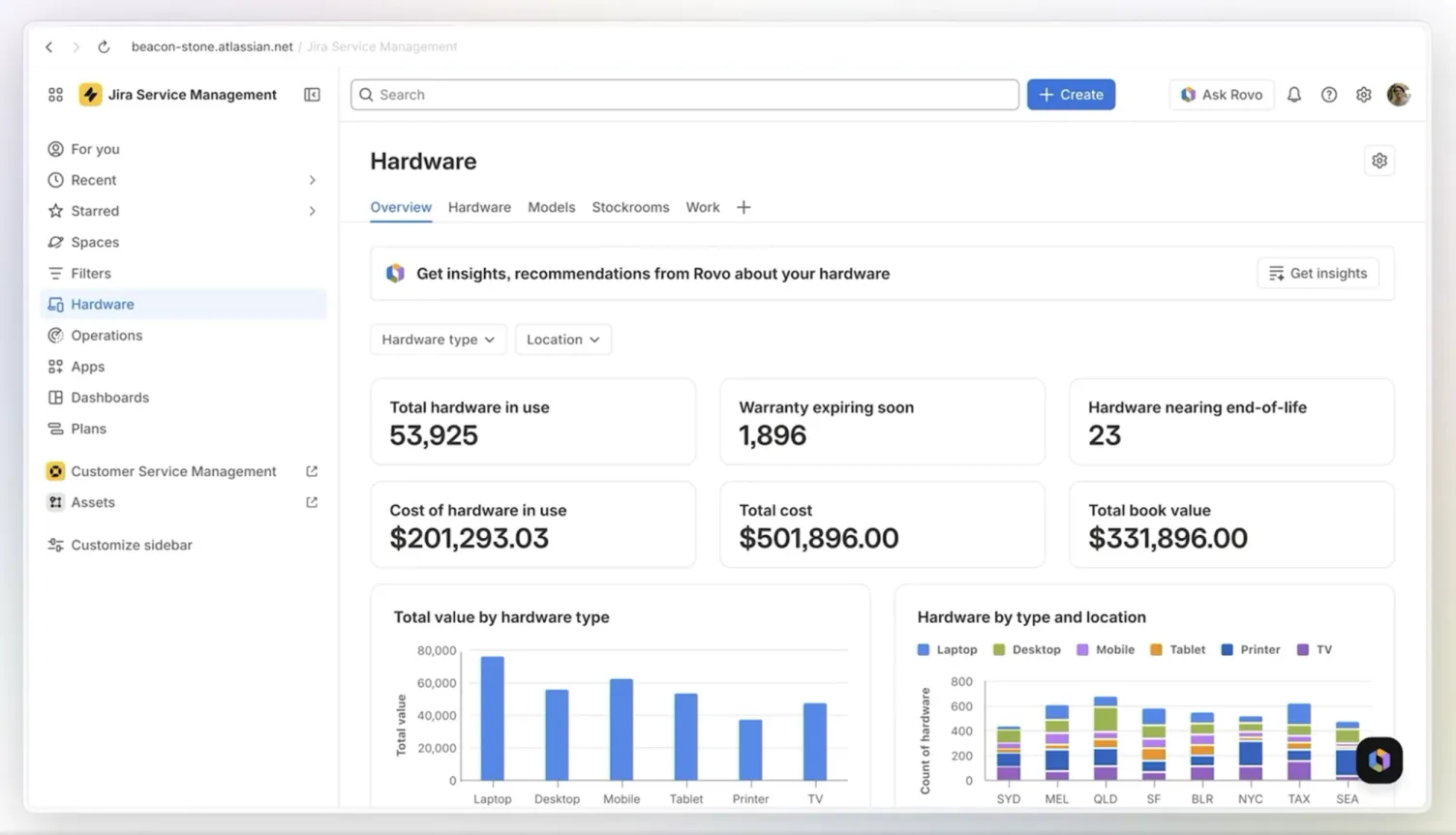Image resolution: width=1456 pixels, height=835 pixels.
Task: Go back with browser back arrow
Action: point(49,46)
